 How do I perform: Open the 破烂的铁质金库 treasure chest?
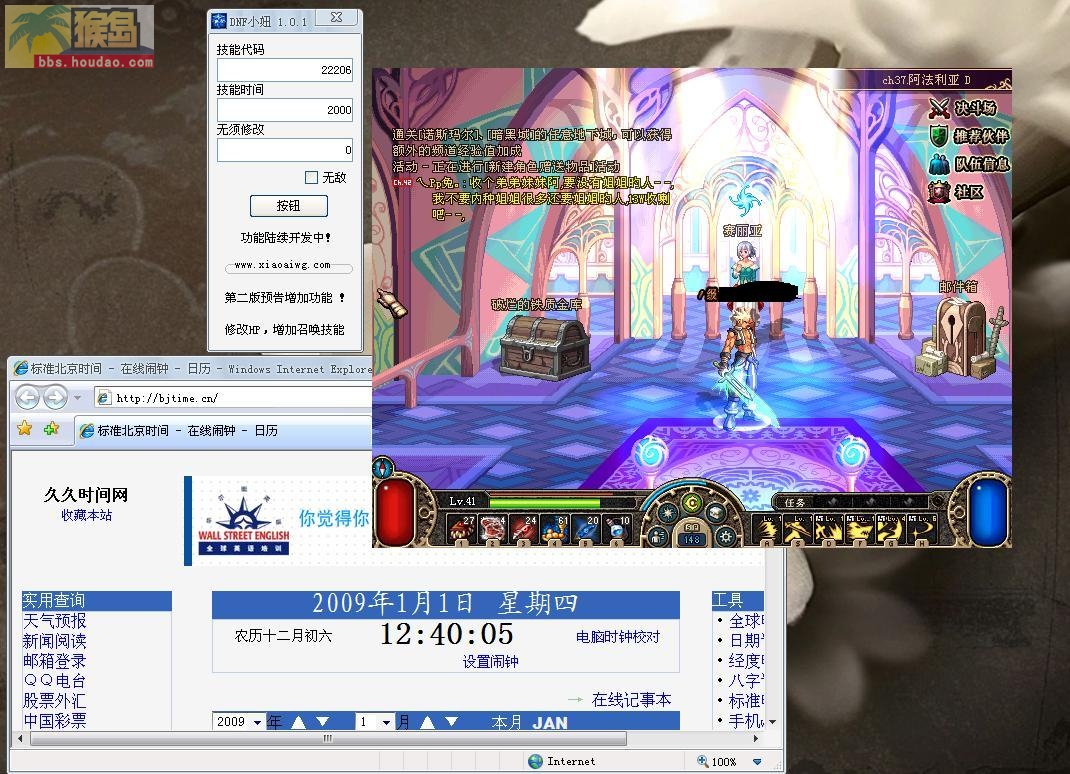(x=544, y=348)
